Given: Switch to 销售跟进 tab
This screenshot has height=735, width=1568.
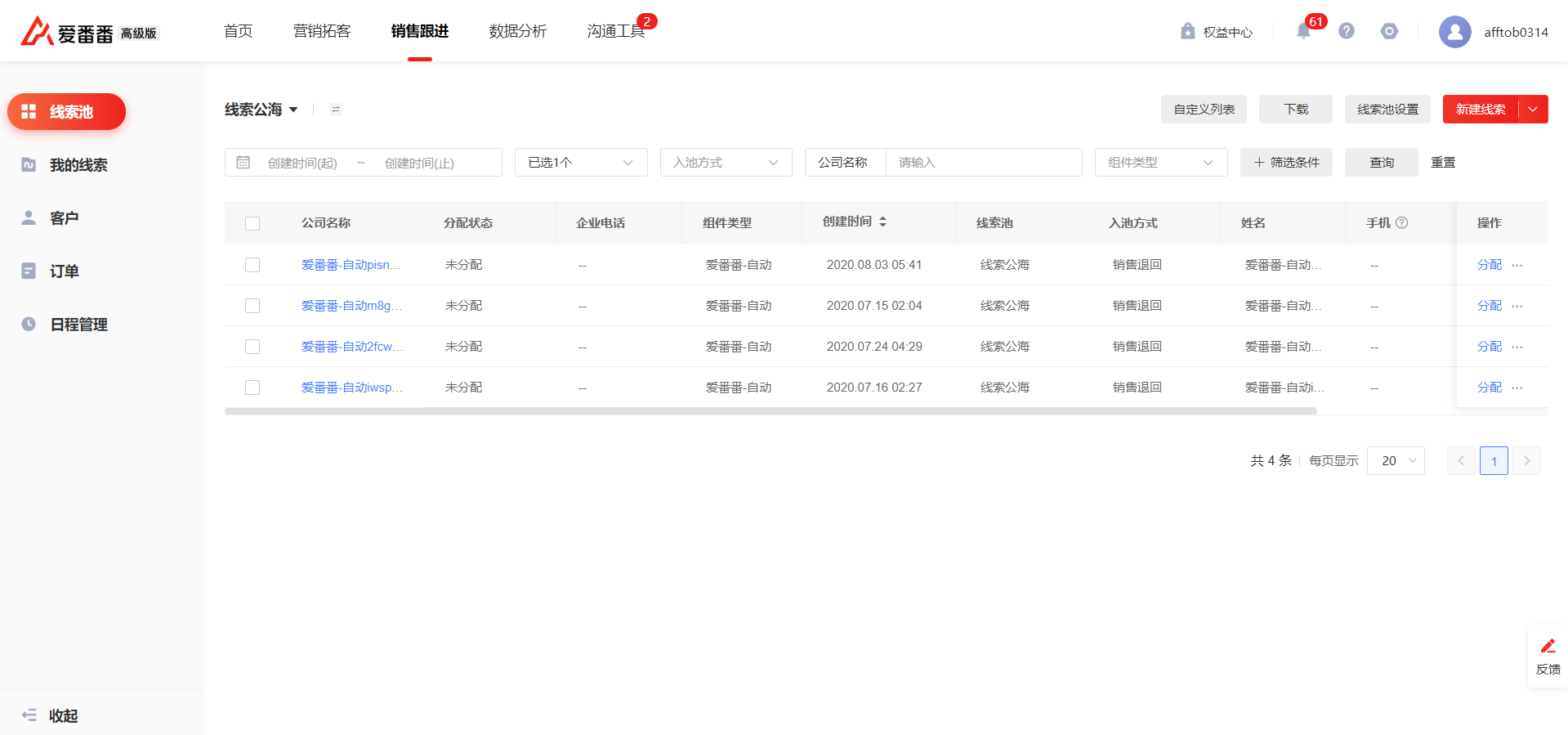Looking at the screenshot, I should point(420,31).
